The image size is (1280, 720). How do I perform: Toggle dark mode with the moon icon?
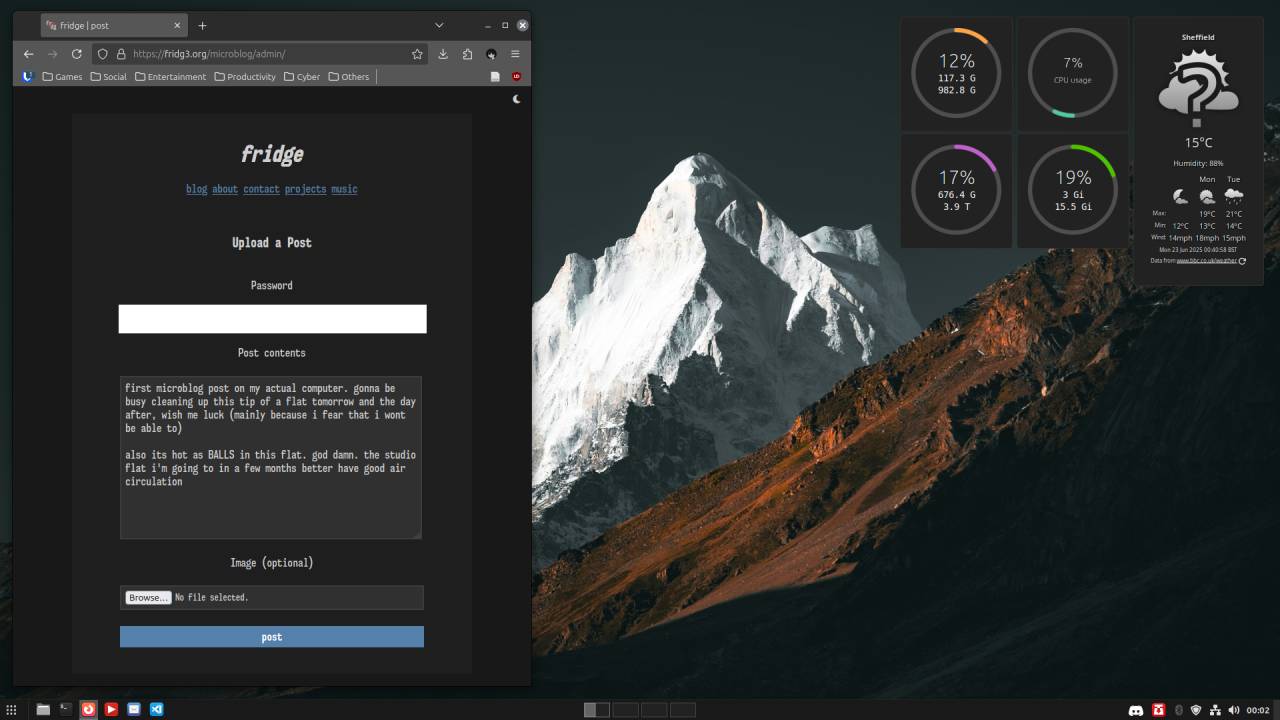click(516, 99)
